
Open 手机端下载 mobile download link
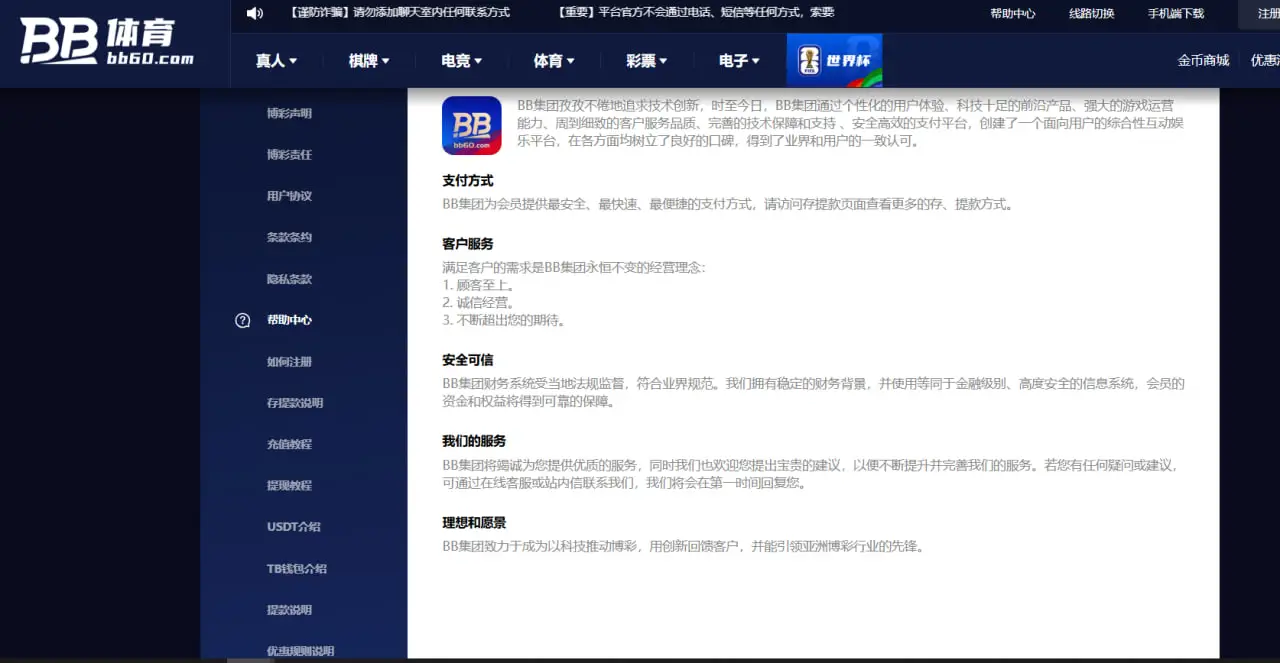pyautogui.click(x=1176, y=14)
